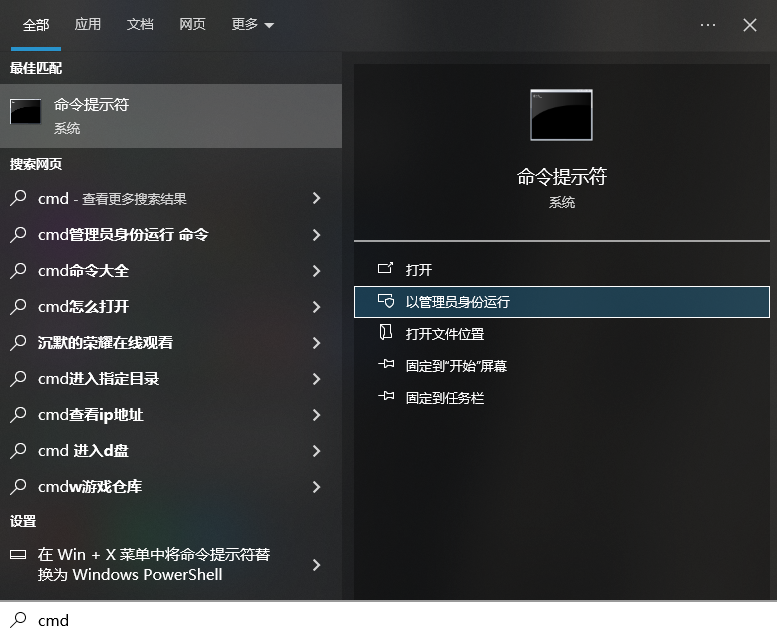Expand arrow for cmd命令大全

click(317, 271)
